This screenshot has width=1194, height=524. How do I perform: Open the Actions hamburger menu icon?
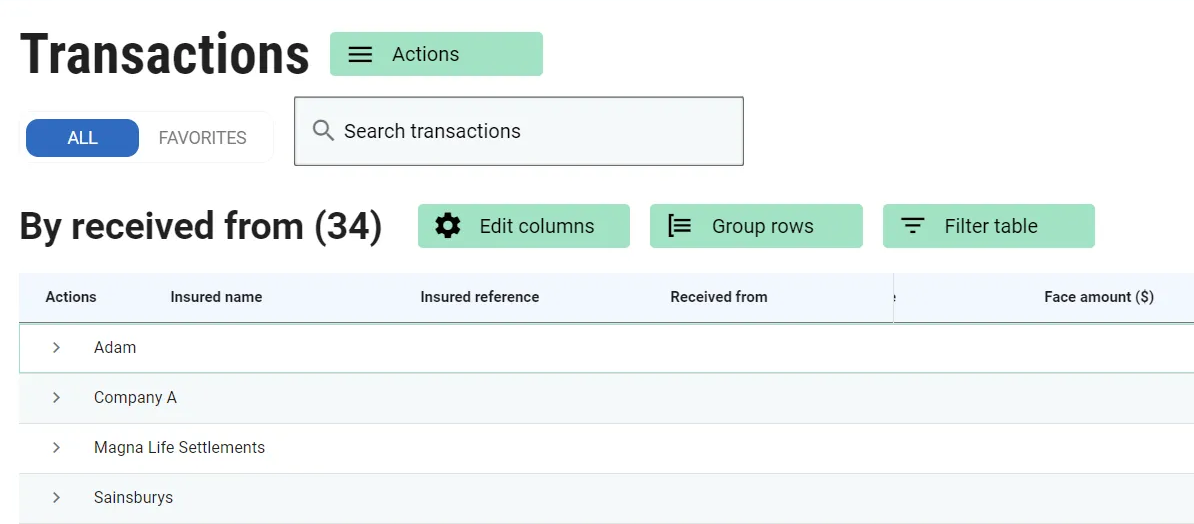[360, 55]
